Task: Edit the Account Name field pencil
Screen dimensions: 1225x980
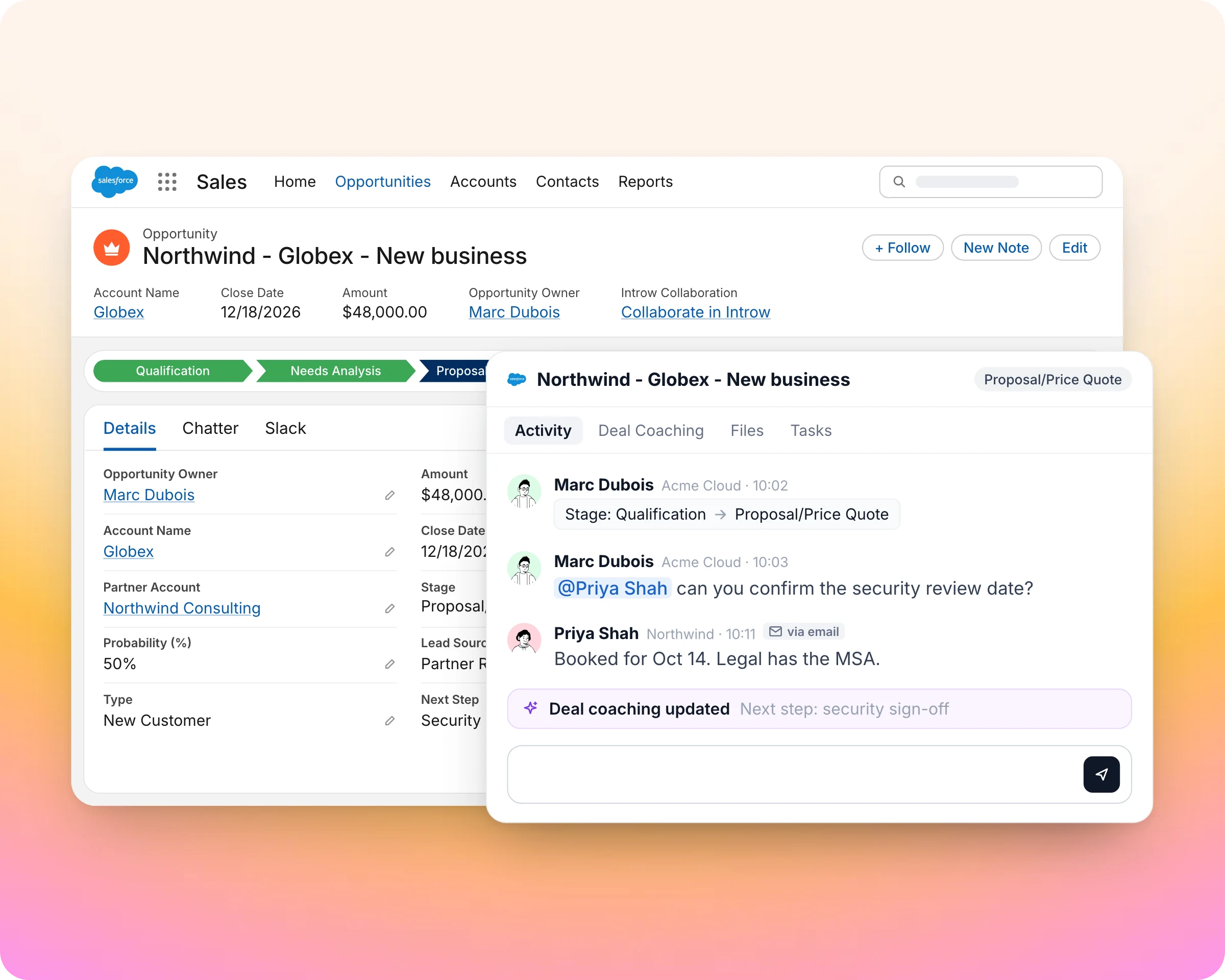Action: pos(390,552)
